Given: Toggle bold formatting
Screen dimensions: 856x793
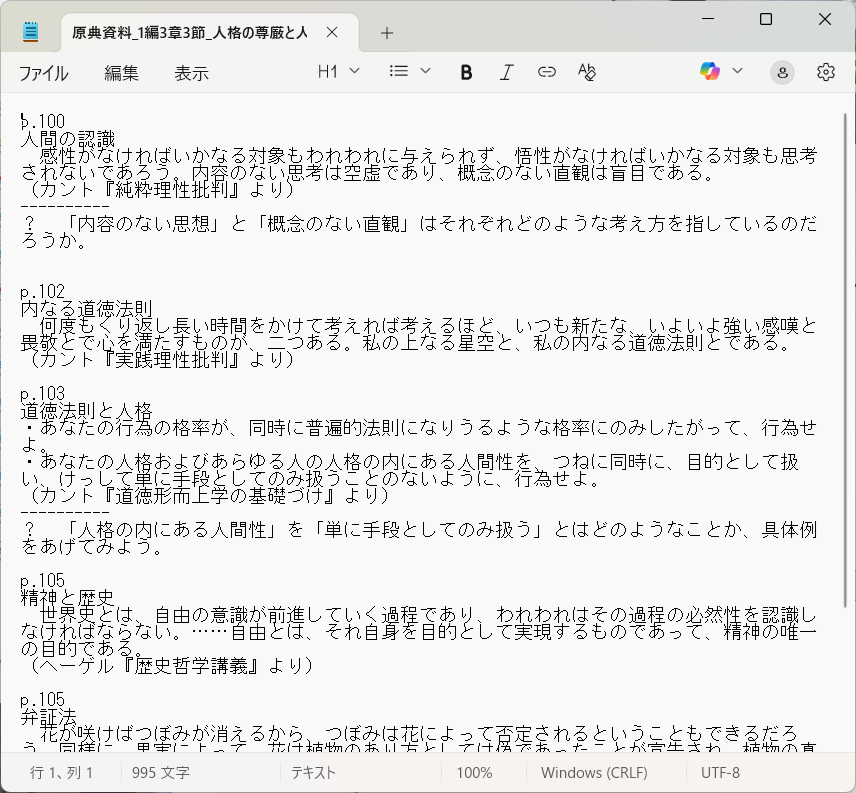Looking at the screenshot, I should coord(466,72).
